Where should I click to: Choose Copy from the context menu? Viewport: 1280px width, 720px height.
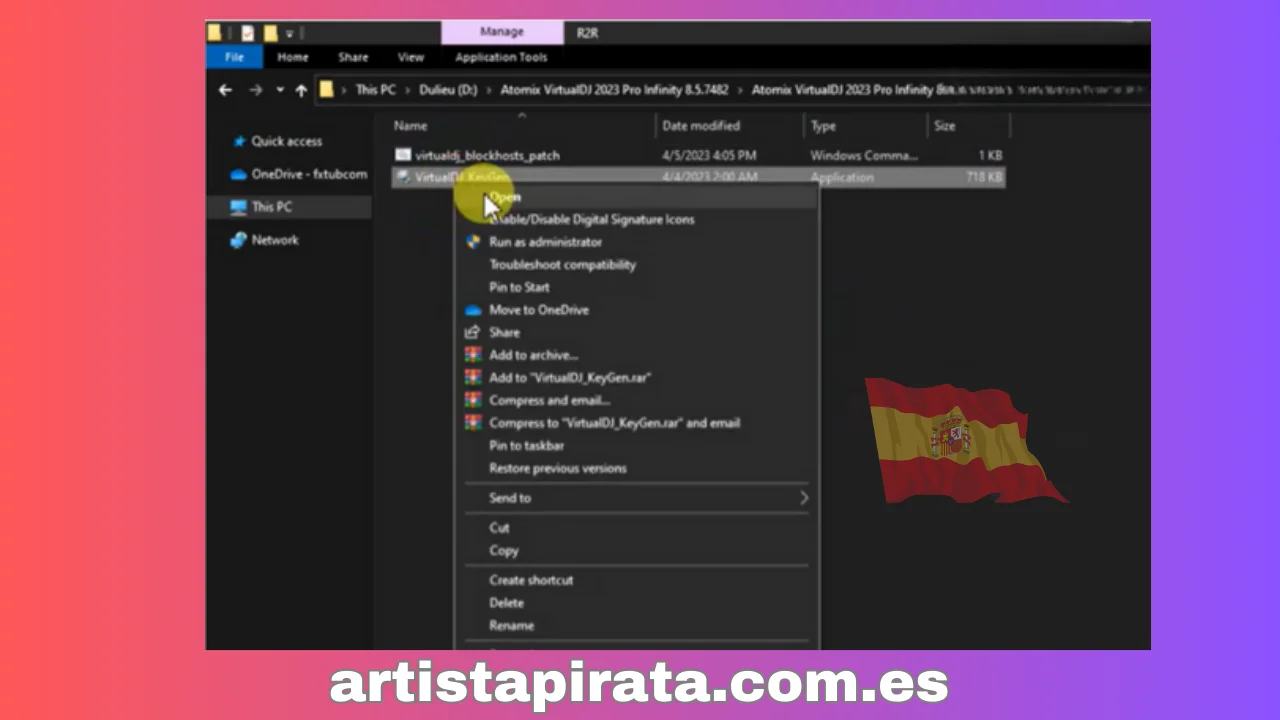pos(504,550)
